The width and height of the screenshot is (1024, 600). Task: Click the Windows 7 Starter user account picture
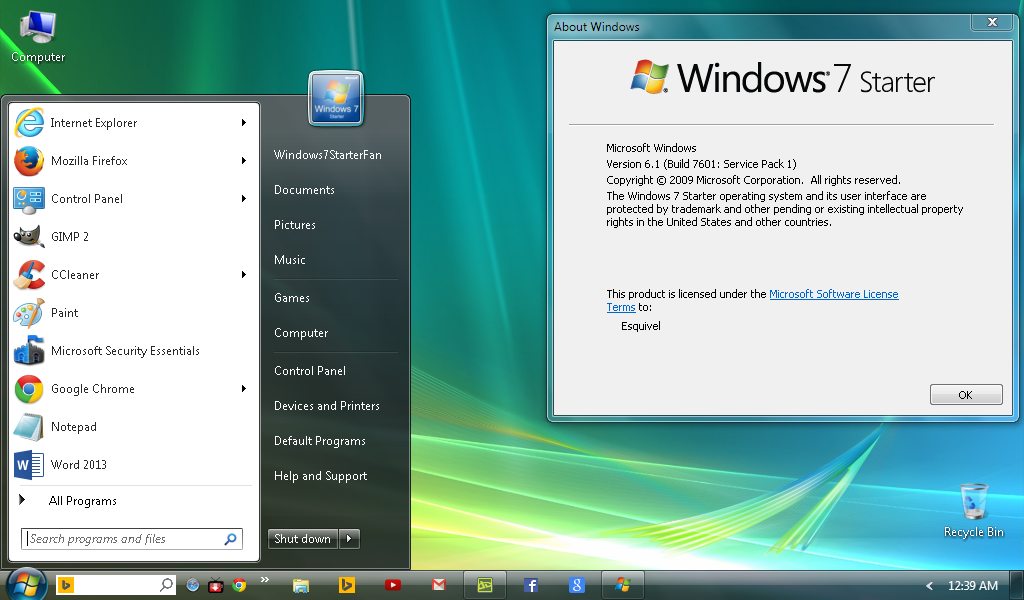click(336, 99)
